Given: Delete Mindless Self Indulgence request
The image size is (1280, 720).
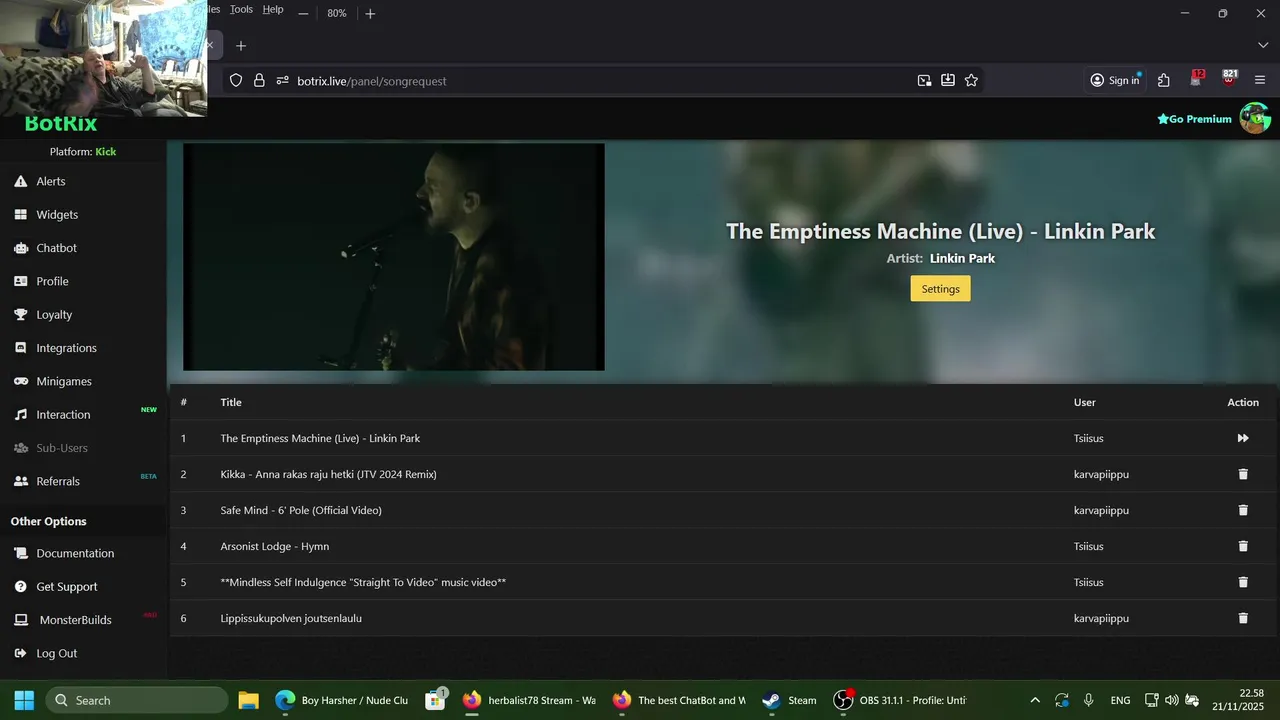Looking at the screenshot, I should click(x=1243, y=582).
